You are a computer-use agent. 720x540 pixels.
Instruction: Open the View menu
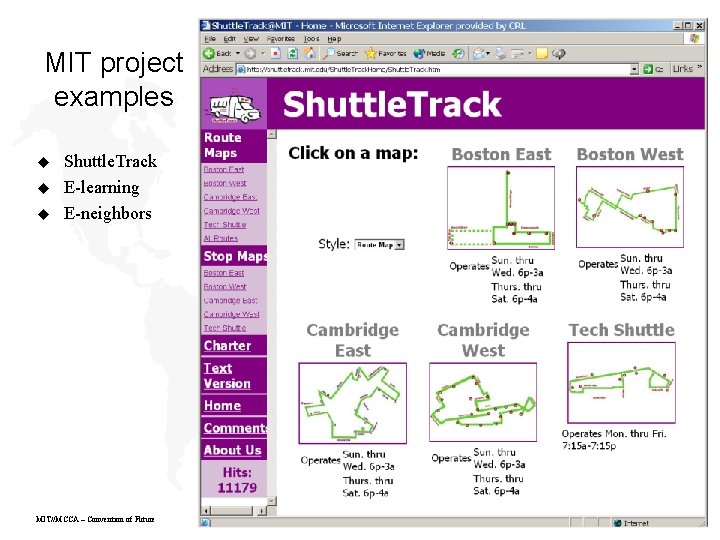pos(251,39)
